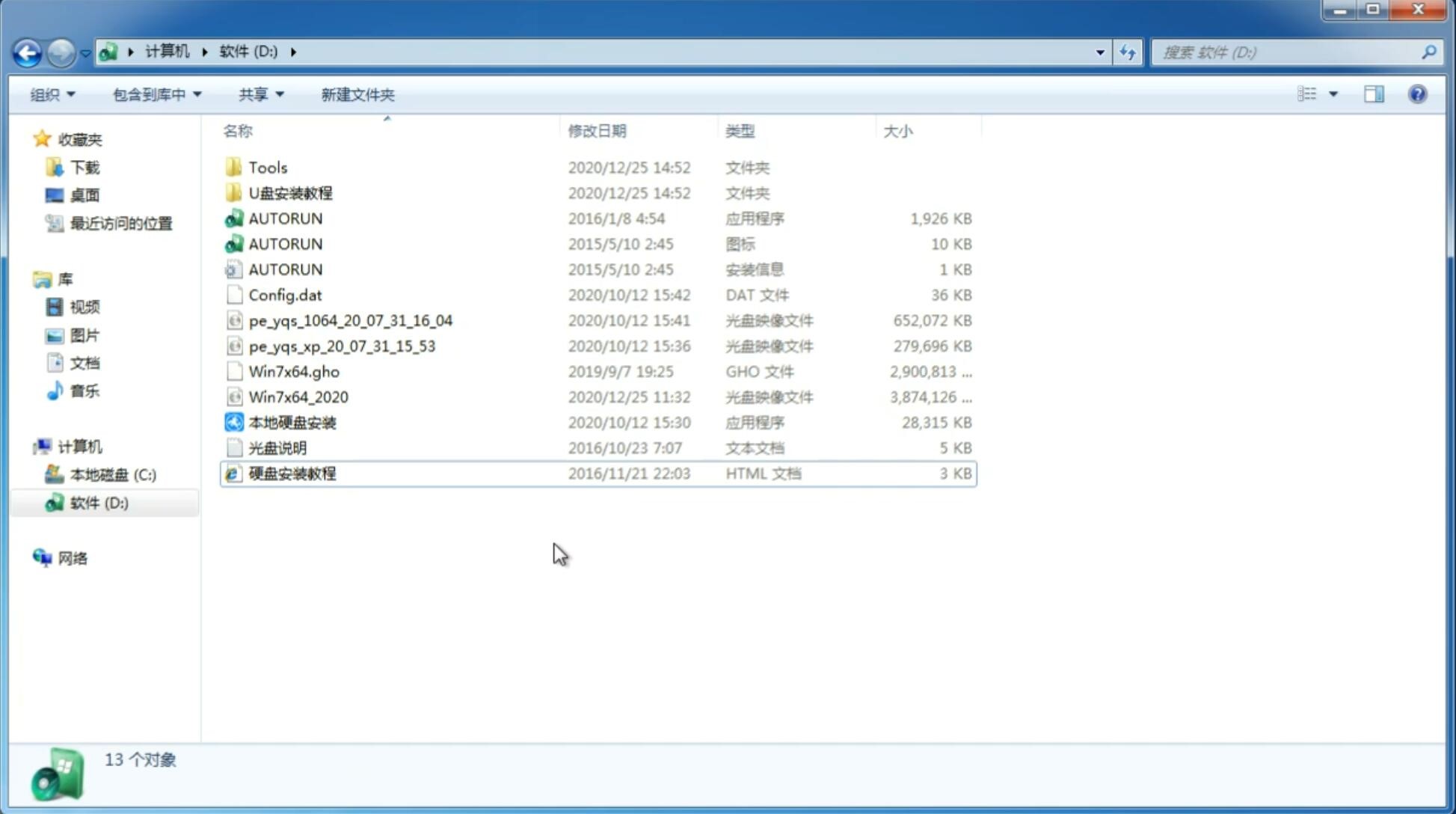Image resolution: width=1456 pixels, height=814 pixels.
Task: Toggle view layout icon in toolbar
Action: click(x=1375, y=93)
